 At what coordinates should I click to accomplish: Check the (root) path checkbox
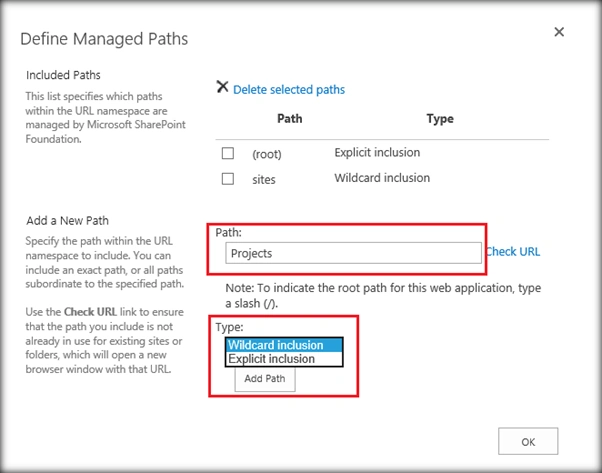click(228, 153)
